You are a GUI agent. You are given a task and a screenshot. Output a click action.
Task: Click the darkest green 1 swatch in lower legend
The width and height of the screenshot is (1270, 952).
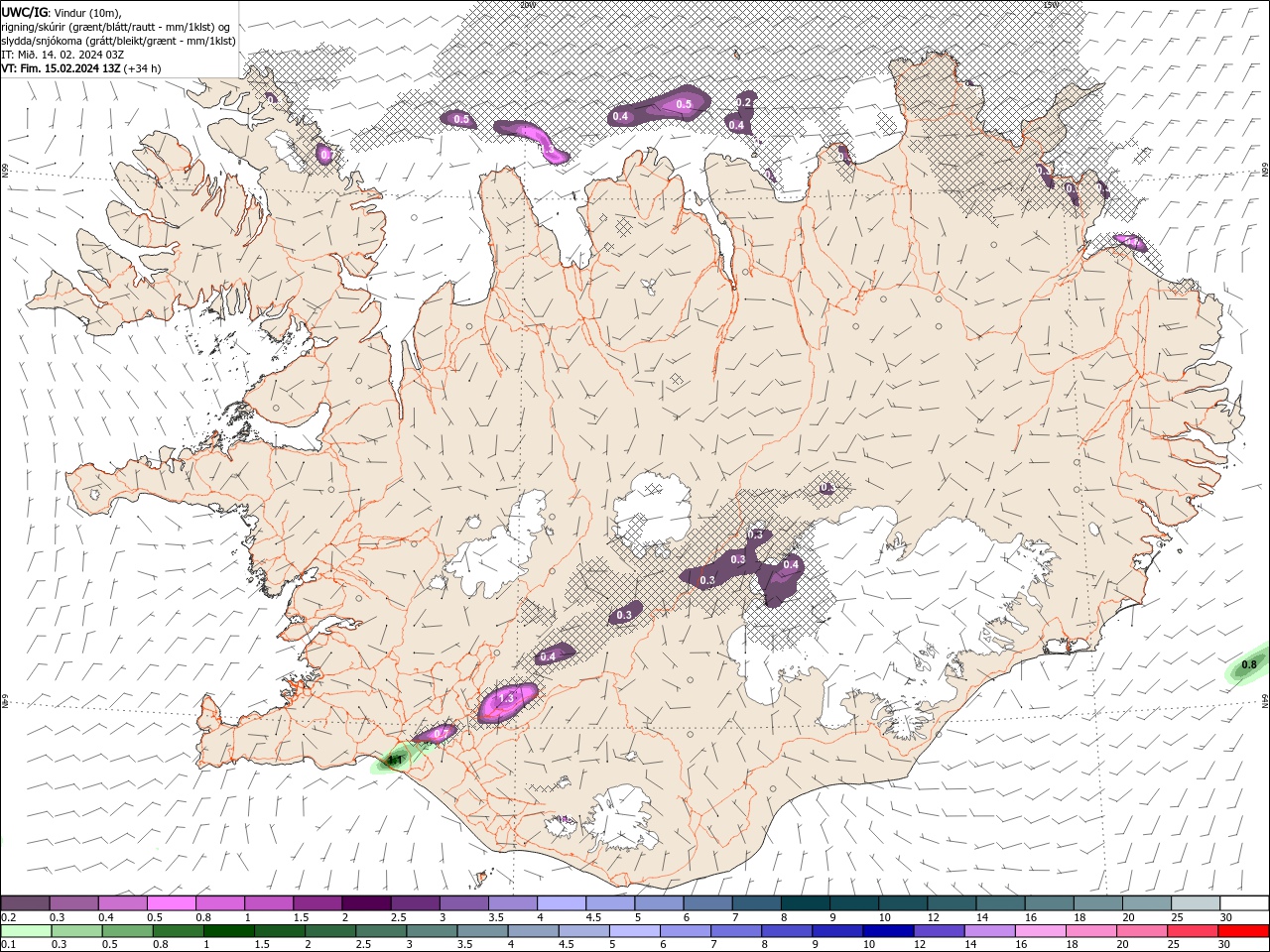[228, 931]
